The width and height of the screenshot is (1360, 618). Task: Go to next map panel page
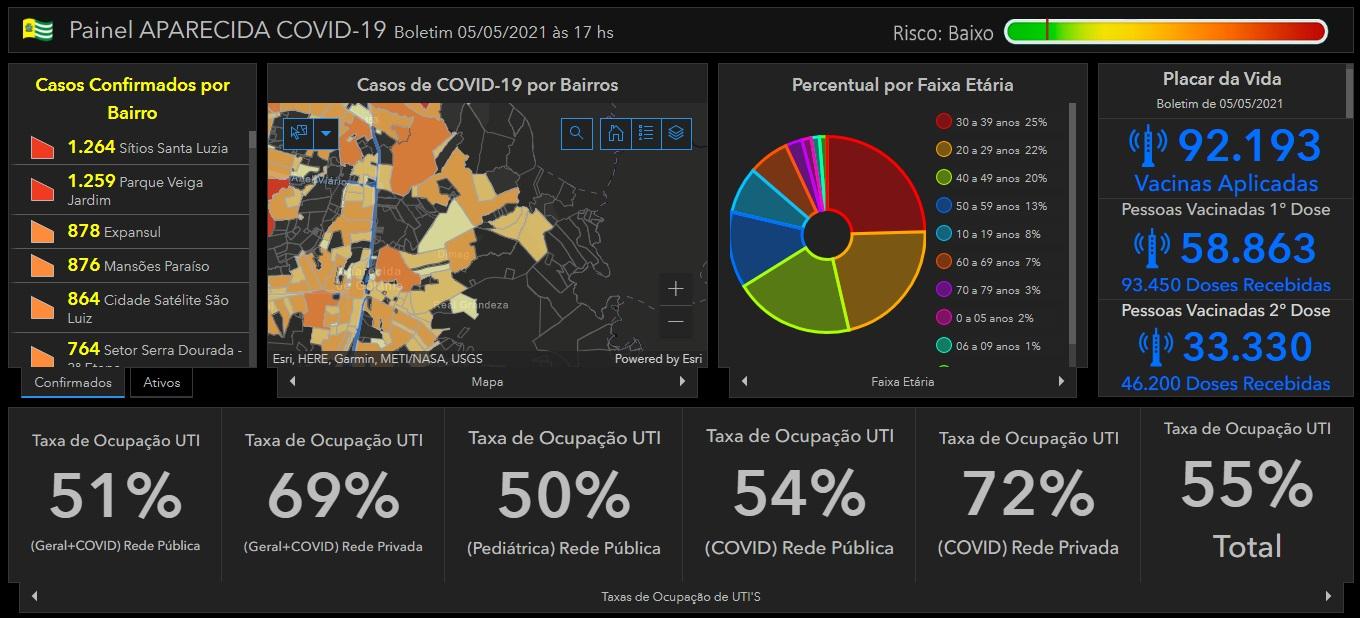pos(682,381)
